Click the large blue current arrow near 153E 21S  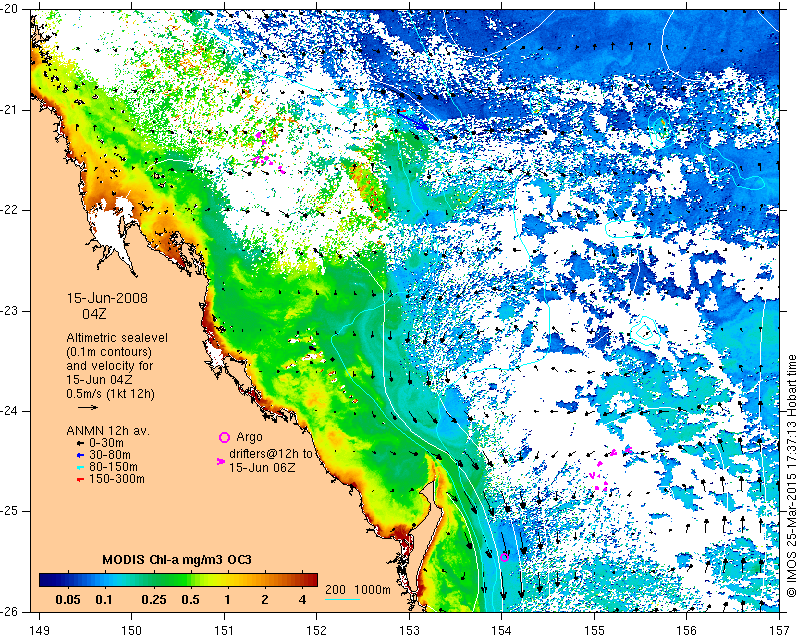point(413,120)
